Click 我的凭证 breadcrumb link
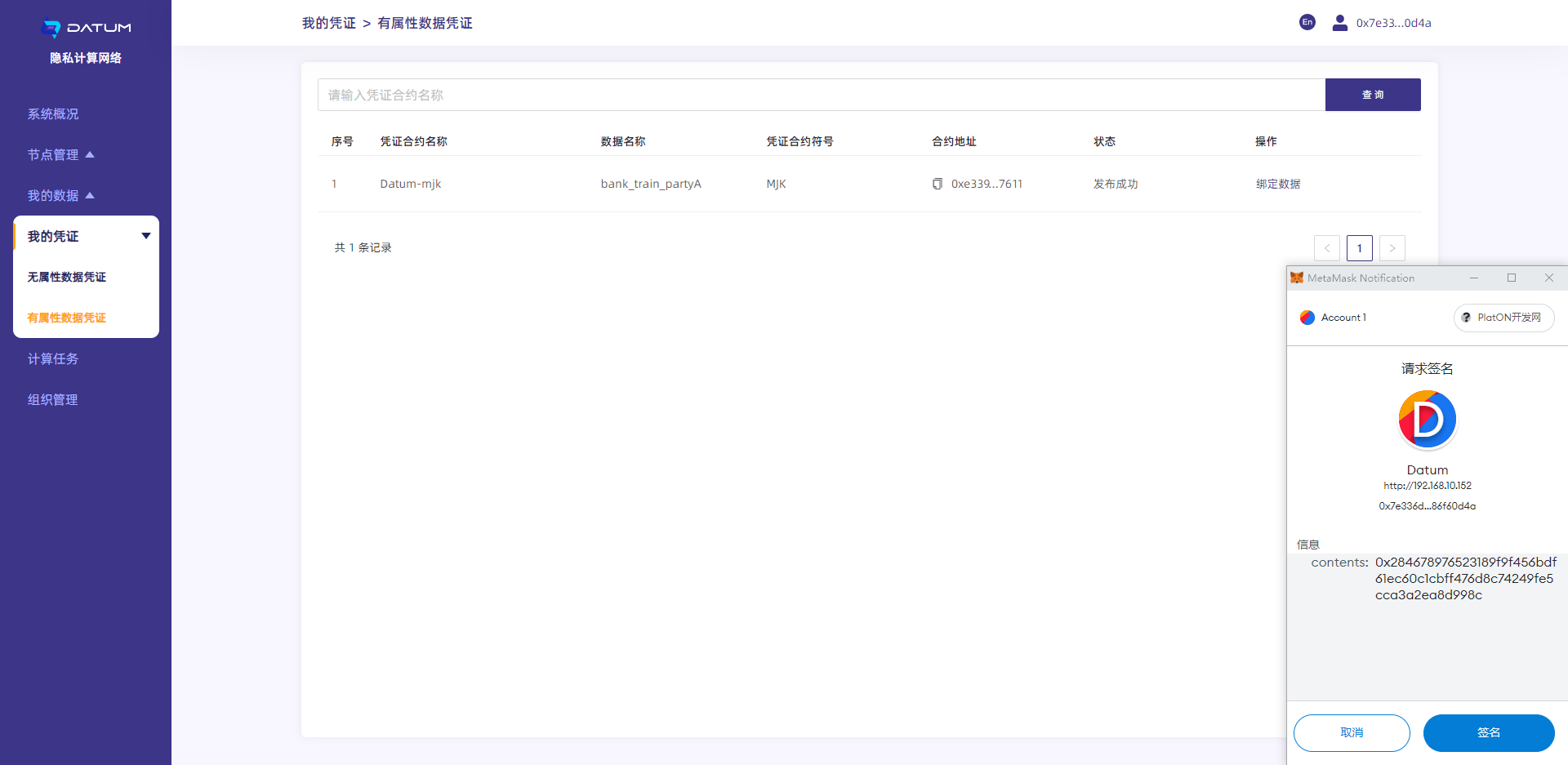 329,23
